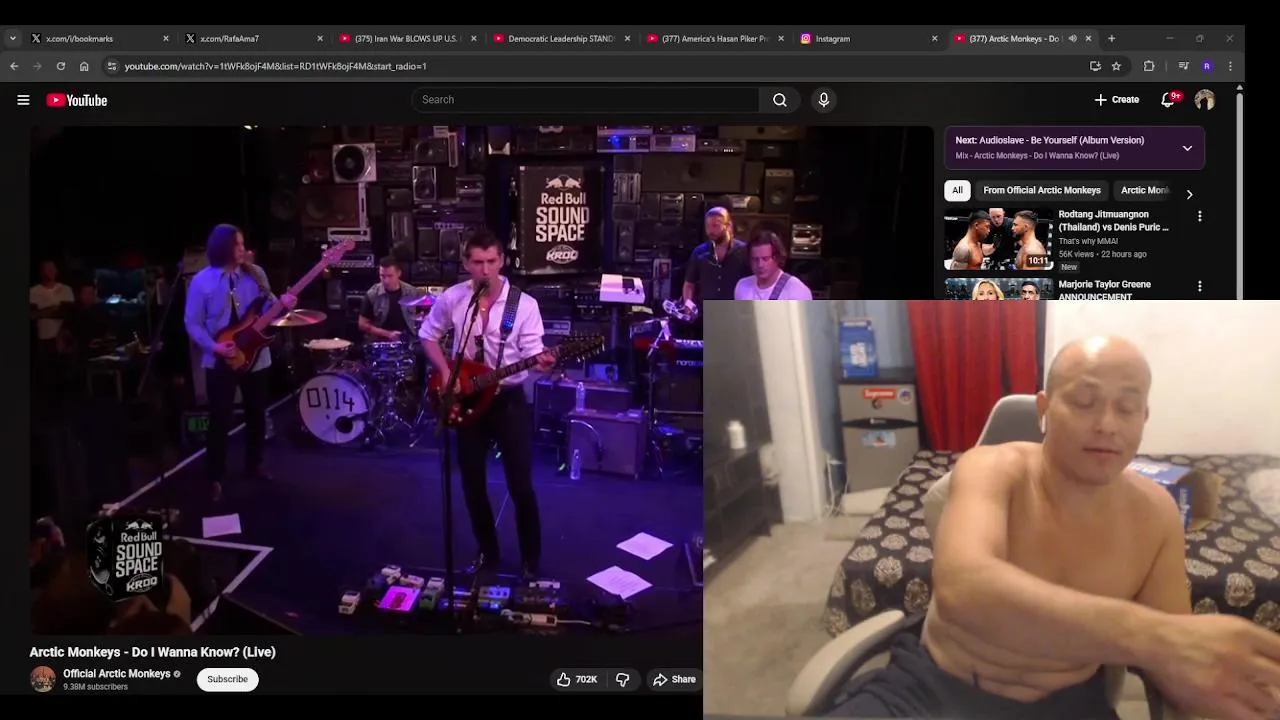Viewport: 1280px width, 720px height.
Task: Like the Arctic Monkeys video
Action: (577, 679)
